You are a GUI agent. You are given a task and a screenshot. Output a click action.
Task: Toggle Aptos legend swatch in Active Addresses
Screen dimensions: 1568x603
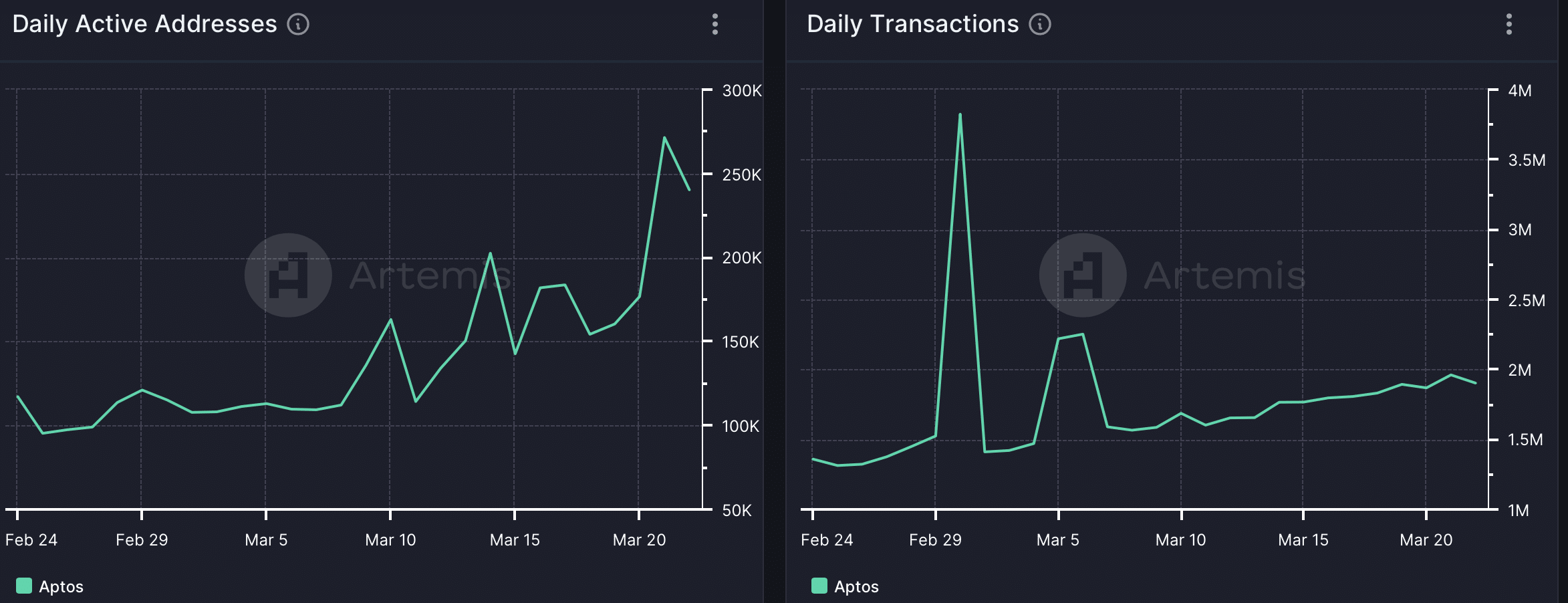pyautogui.click(x=23, y=586)
